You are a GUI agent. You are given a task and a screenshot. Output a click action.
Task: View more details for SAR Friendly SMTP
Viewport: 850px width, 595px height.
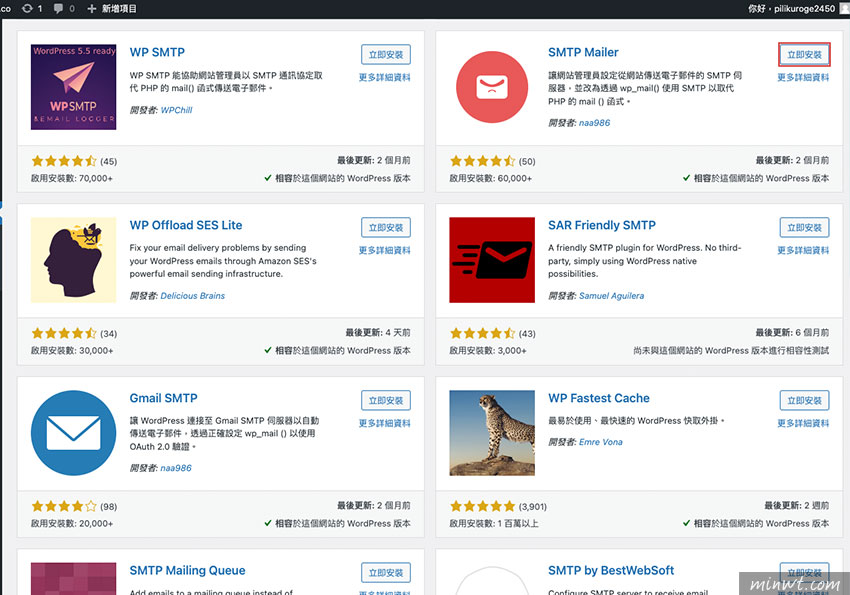803,250
